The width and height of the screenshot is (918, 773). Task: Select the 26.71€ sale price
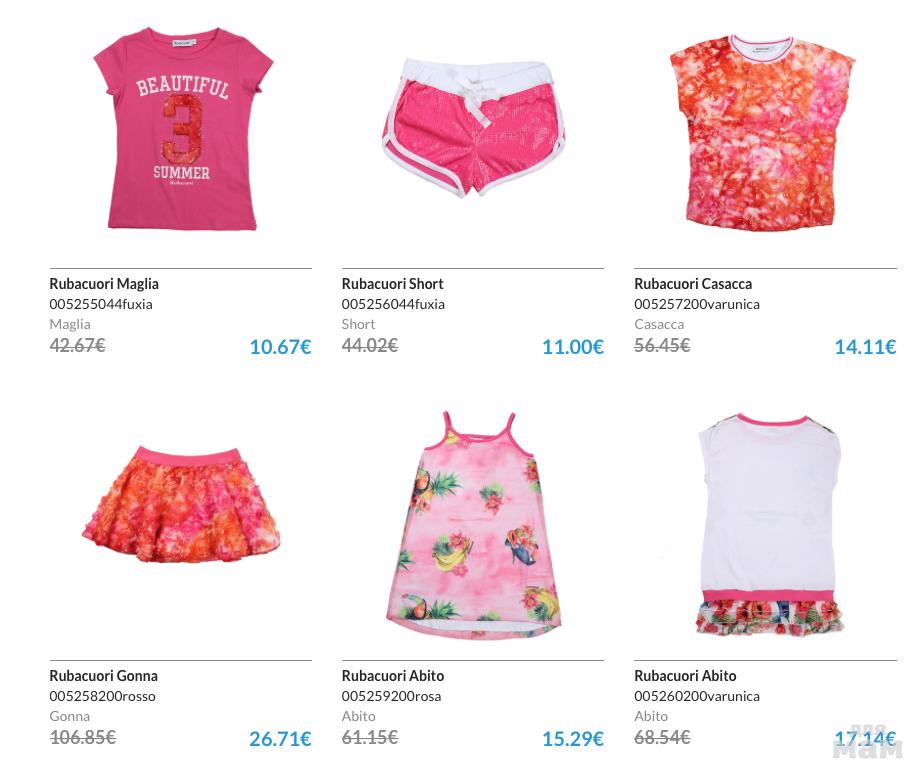click(280, 738)
